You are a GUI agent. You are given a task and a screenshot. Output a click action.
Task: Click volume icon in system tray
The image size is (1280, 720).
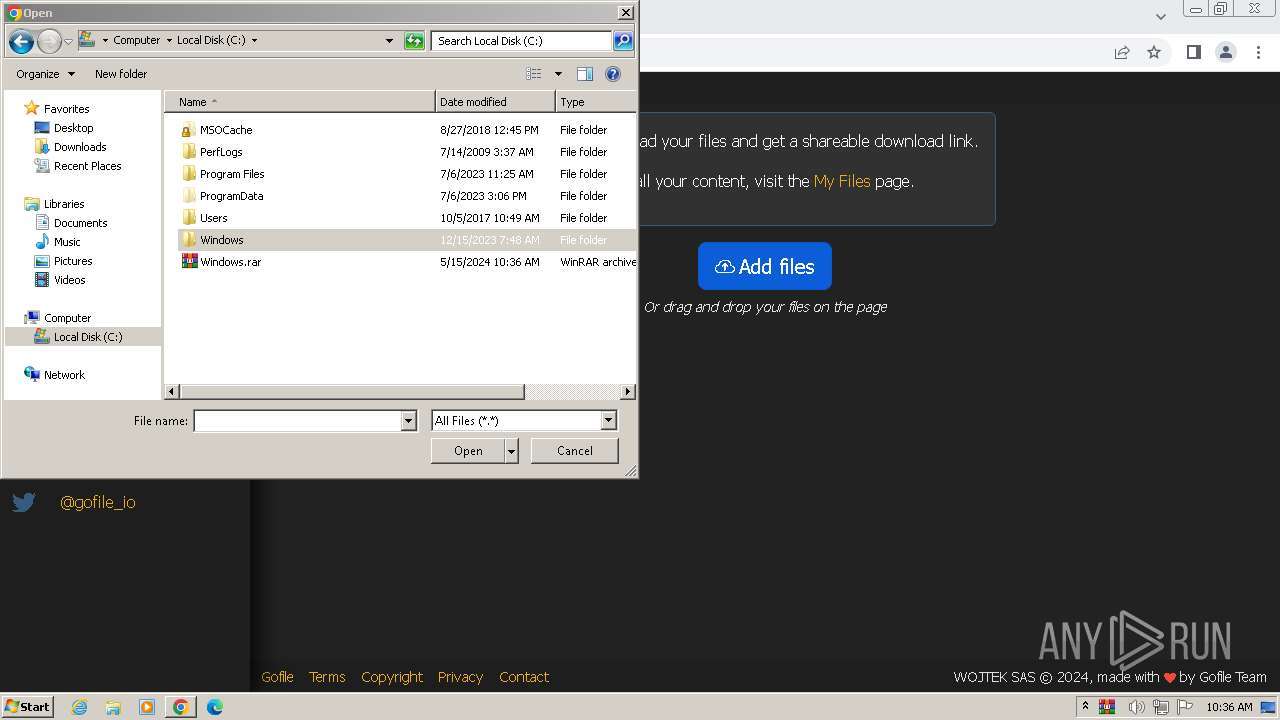1136,707
